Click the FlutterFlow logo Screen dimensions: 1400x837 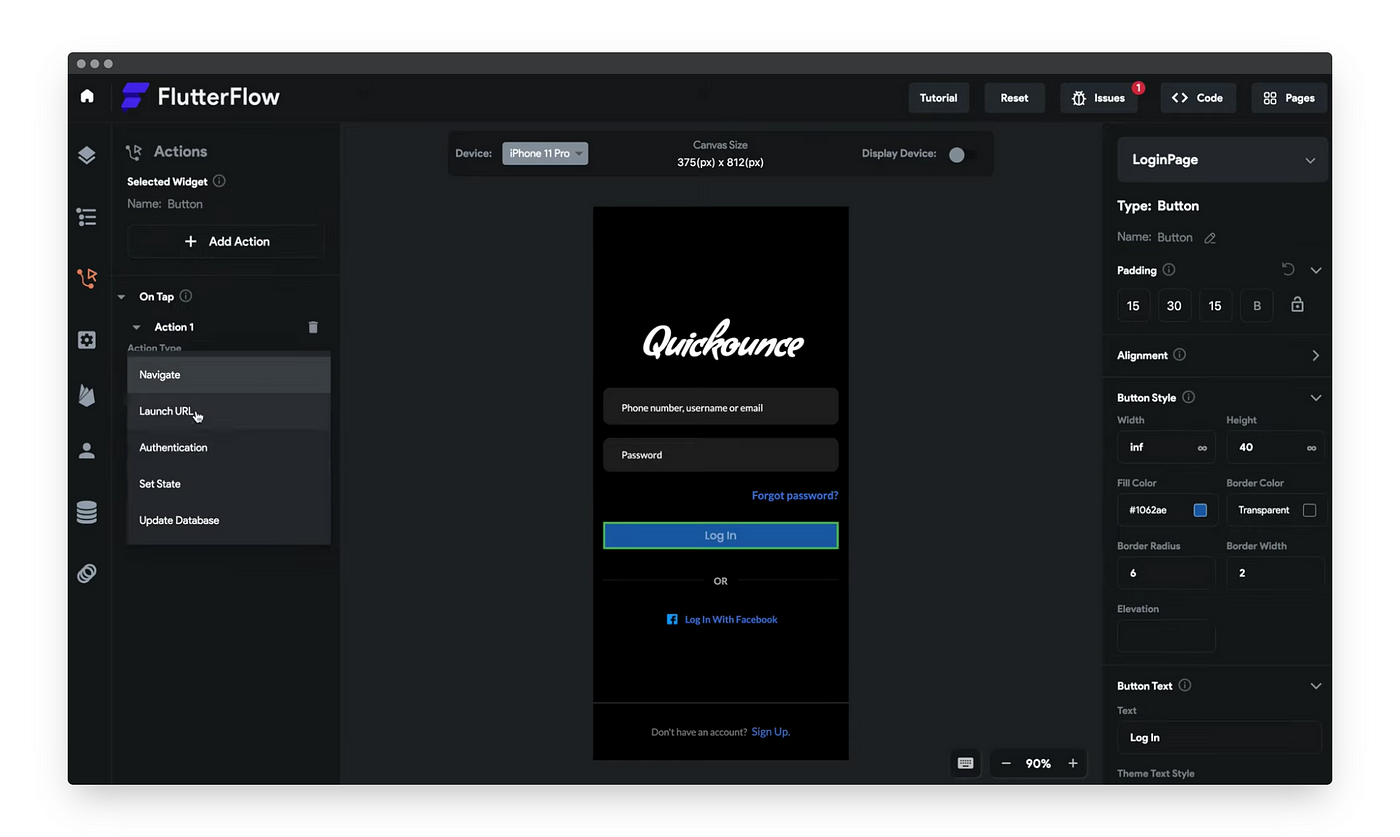pos(200,97)
